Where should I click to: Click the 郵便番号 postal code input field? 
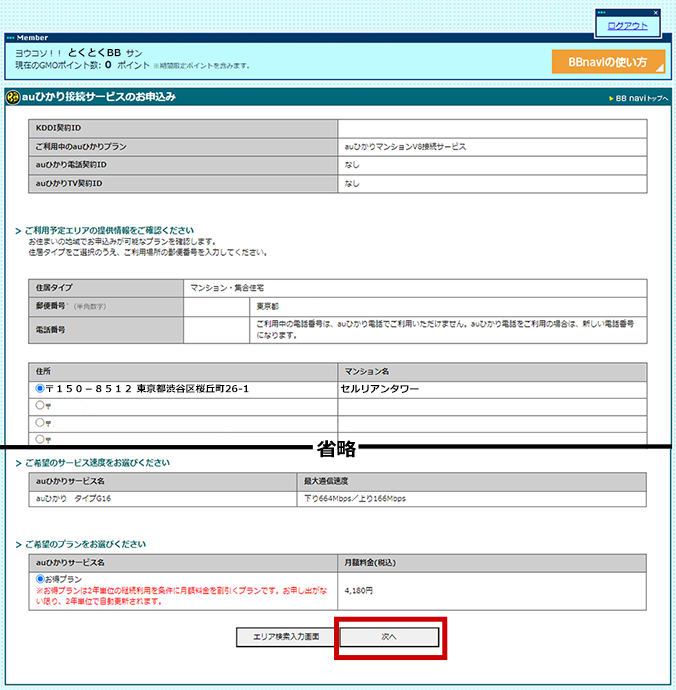(216, 306)
